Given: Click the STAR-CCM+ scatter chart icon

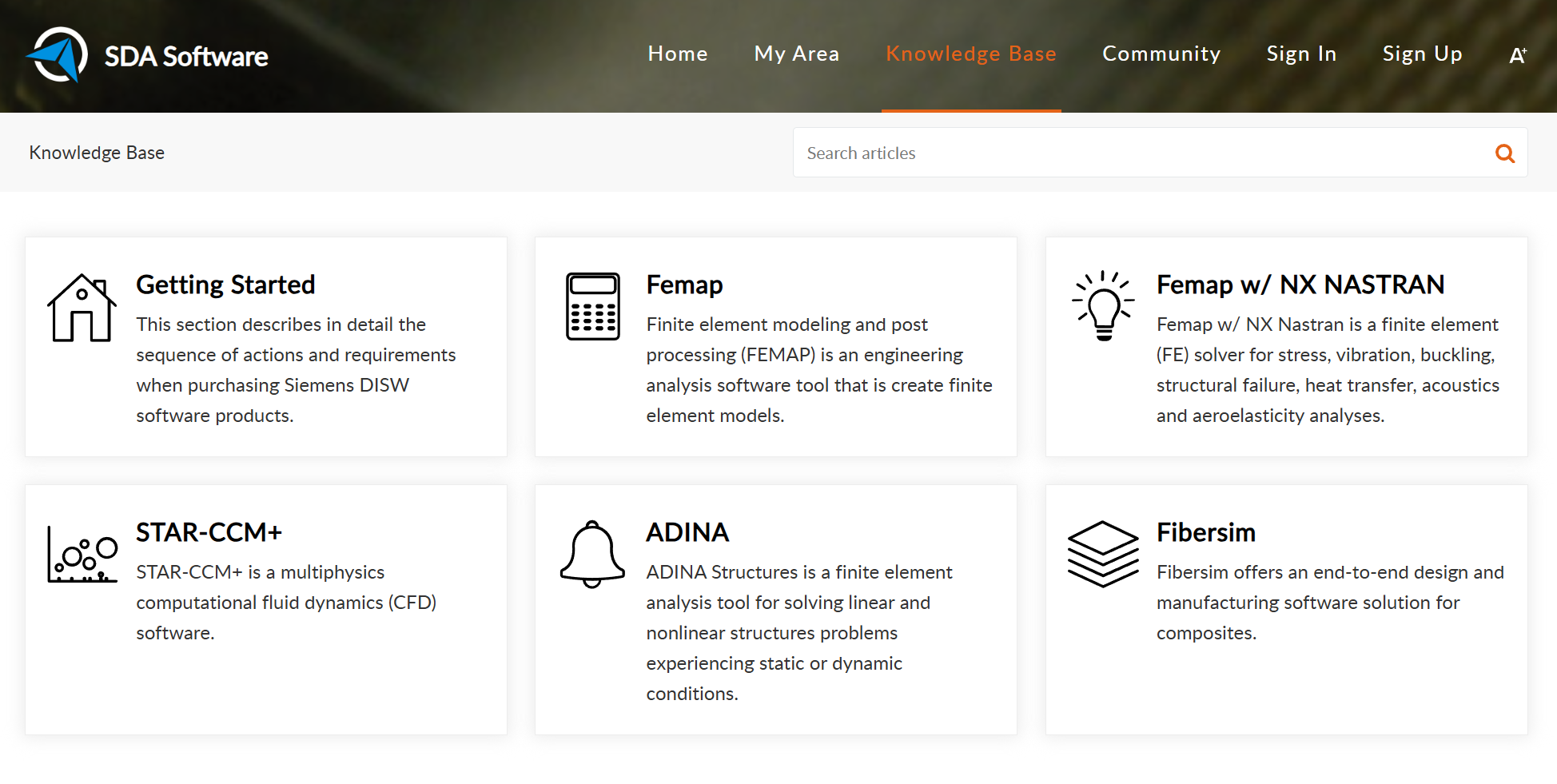Looking at the screenshot, I should click(81, 554).
